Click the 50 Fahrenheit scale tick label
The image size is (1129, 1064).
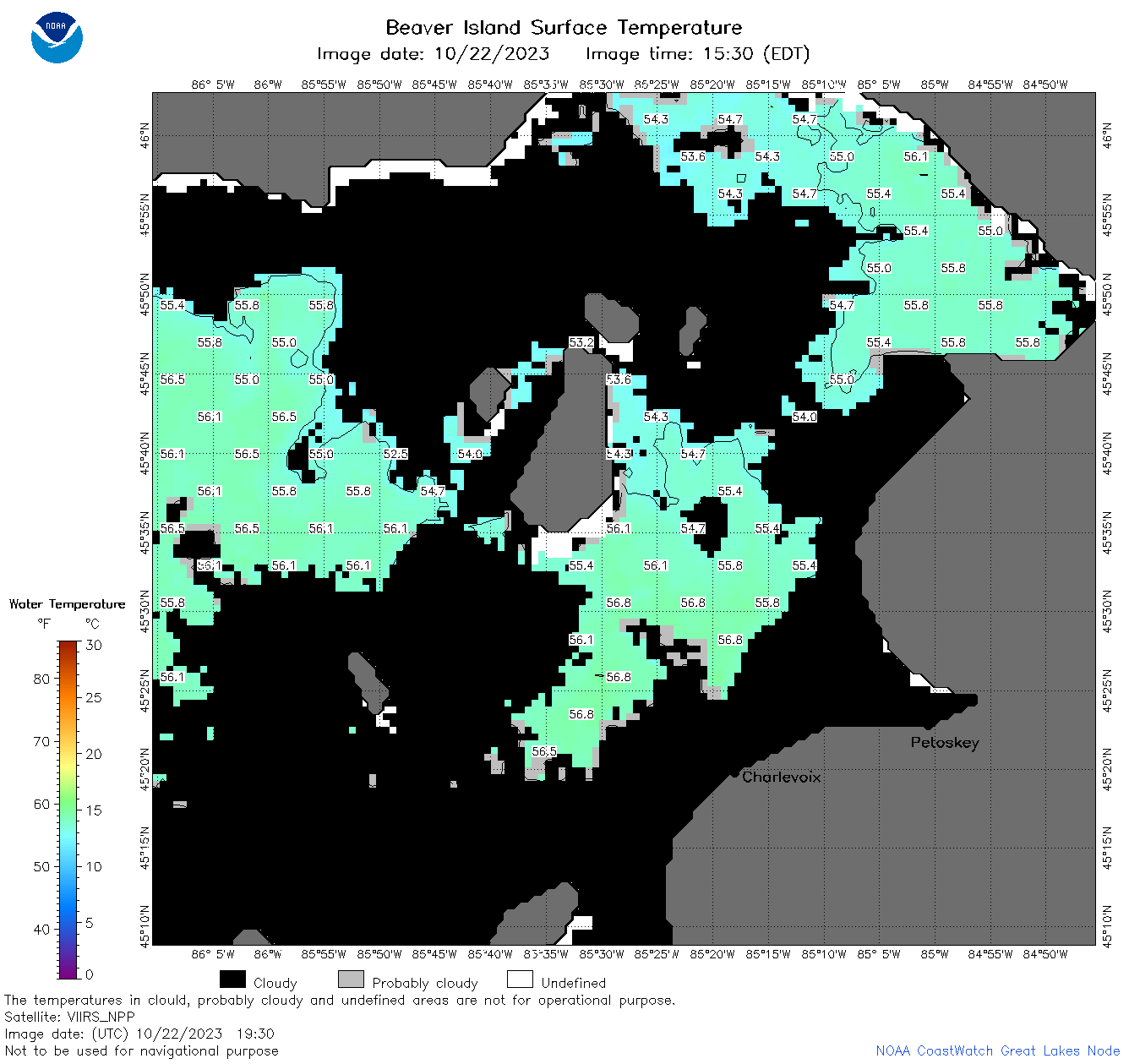pyautogui.click(x=41, y=866)
